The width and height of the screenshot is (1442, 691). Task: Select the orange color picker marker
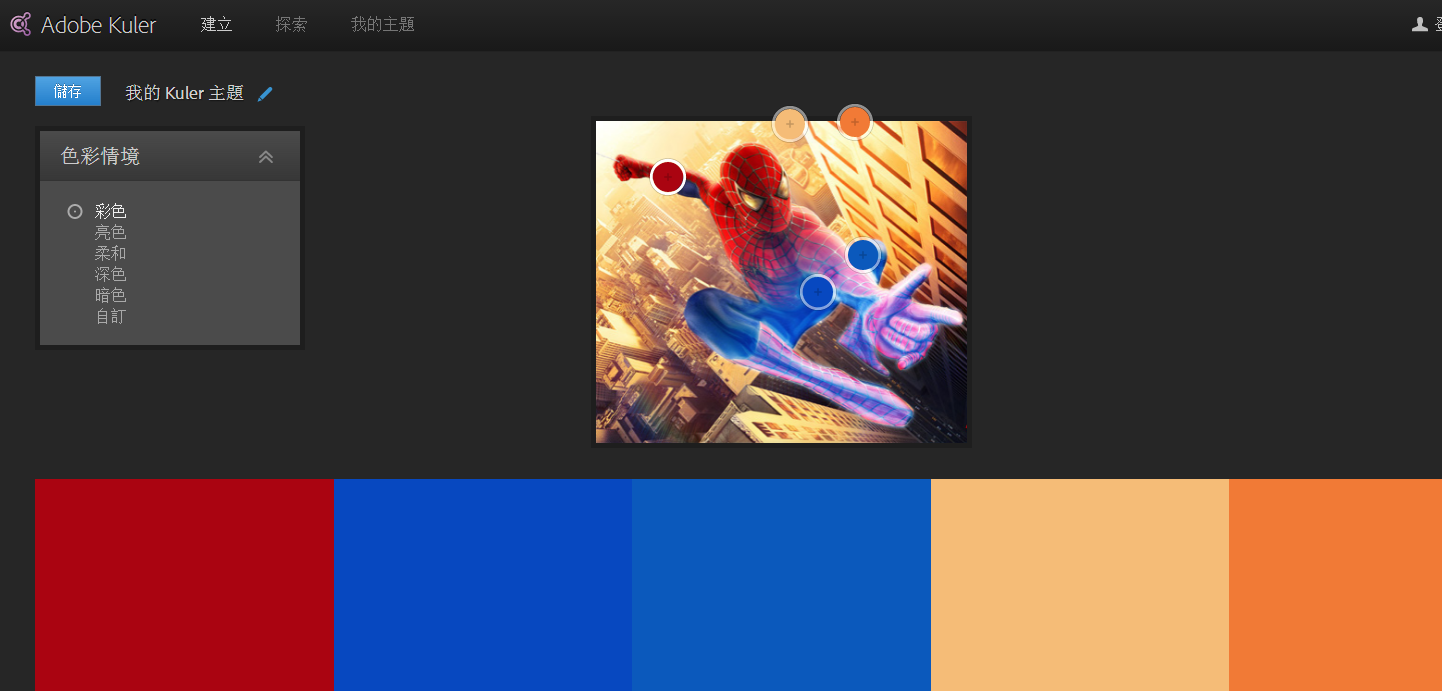tap(854, 122)
